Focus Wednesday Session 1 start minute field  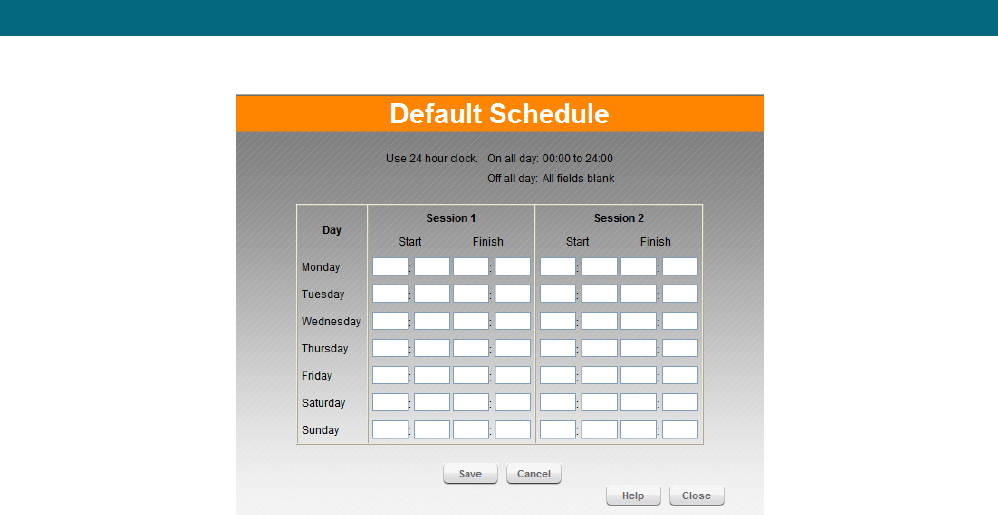point(432,321)
